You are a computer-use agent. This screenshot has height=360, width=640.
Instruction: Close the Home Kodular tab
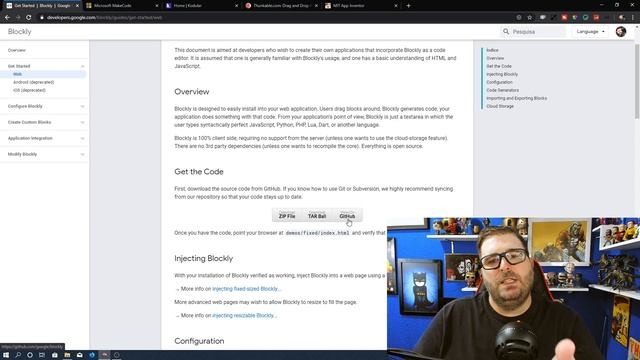click(x=236, y=6)
